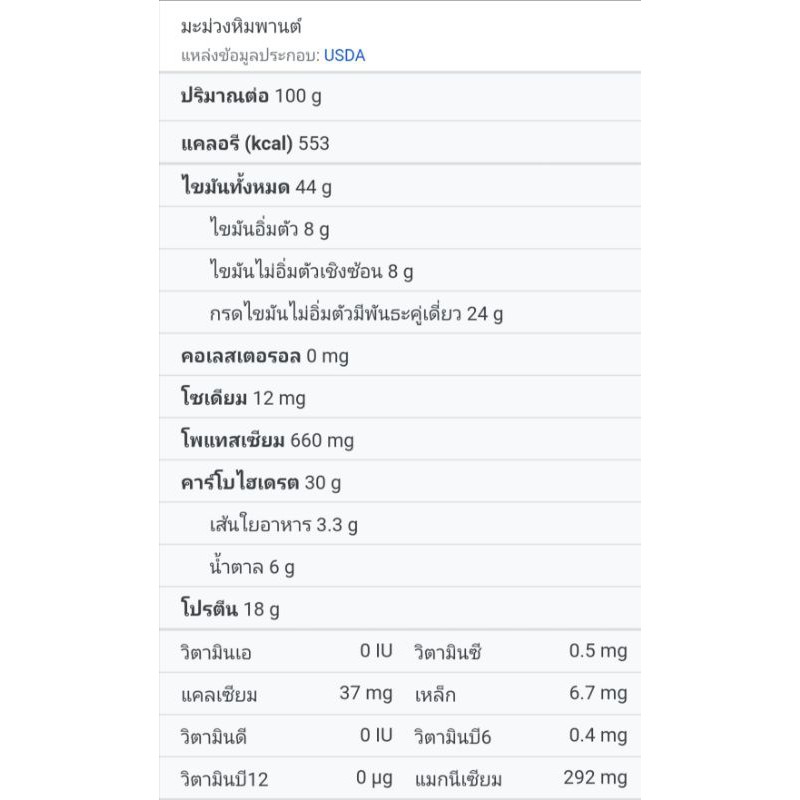Image resolution: width=800 pixels, height=800 pixels.
Task: Click the ไขมันอิ่มตัว 8 g line
Action: (270, 229)
